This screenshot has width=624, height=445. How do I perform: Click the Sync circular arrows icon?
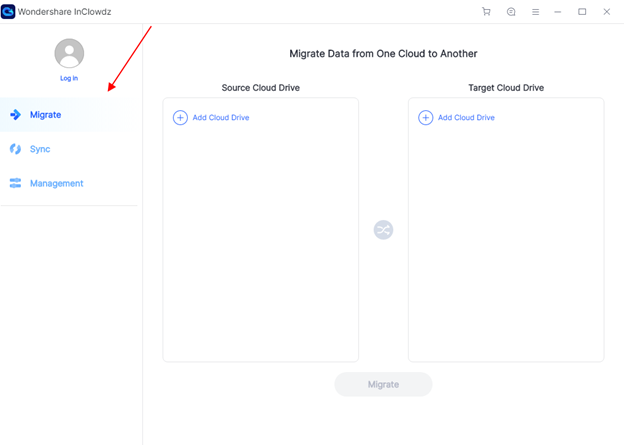[x=15, y=149]
